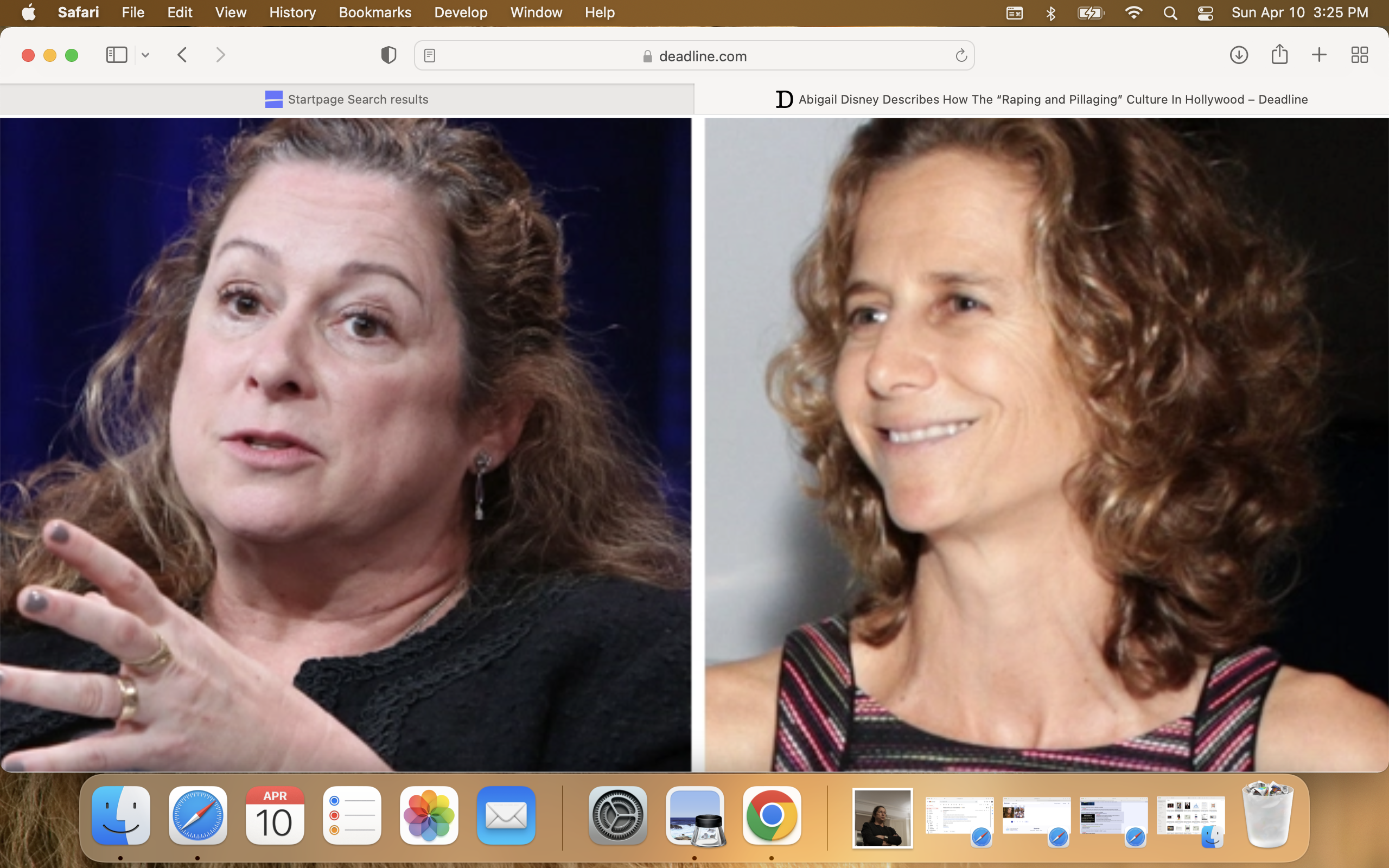Toggle the Safari sidebar button

[x=117, y=55]
